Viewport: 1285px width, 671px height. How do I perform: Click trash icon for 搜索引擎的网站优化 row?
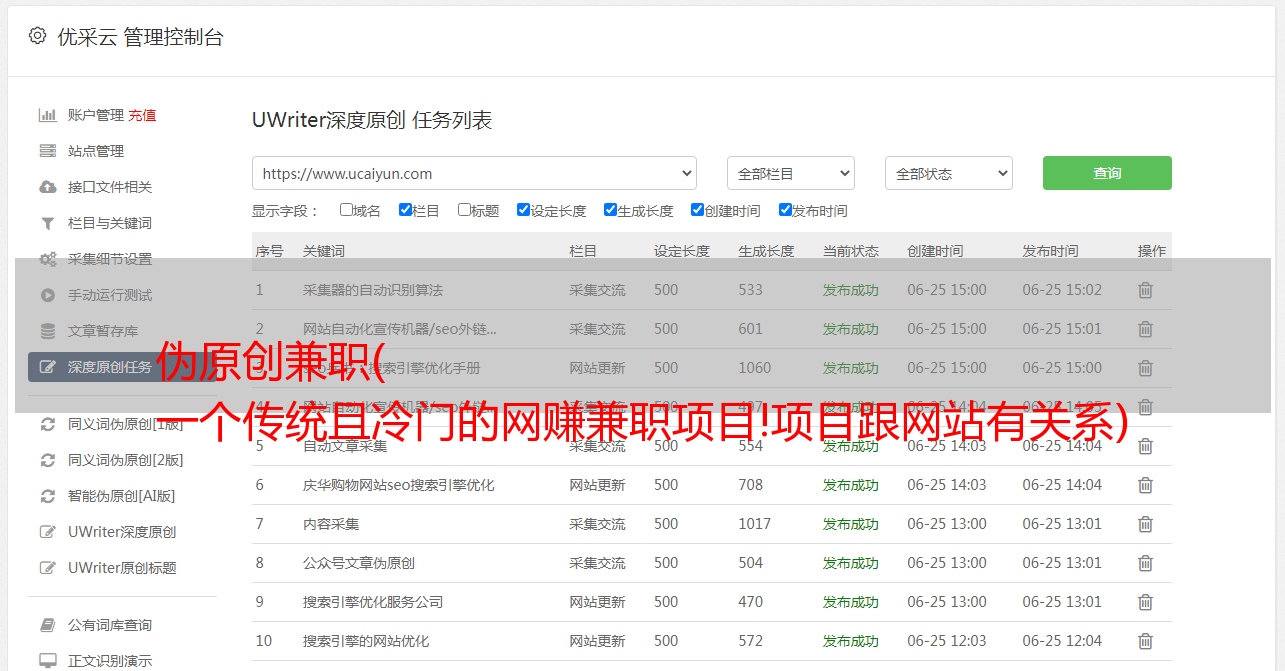1145,641
